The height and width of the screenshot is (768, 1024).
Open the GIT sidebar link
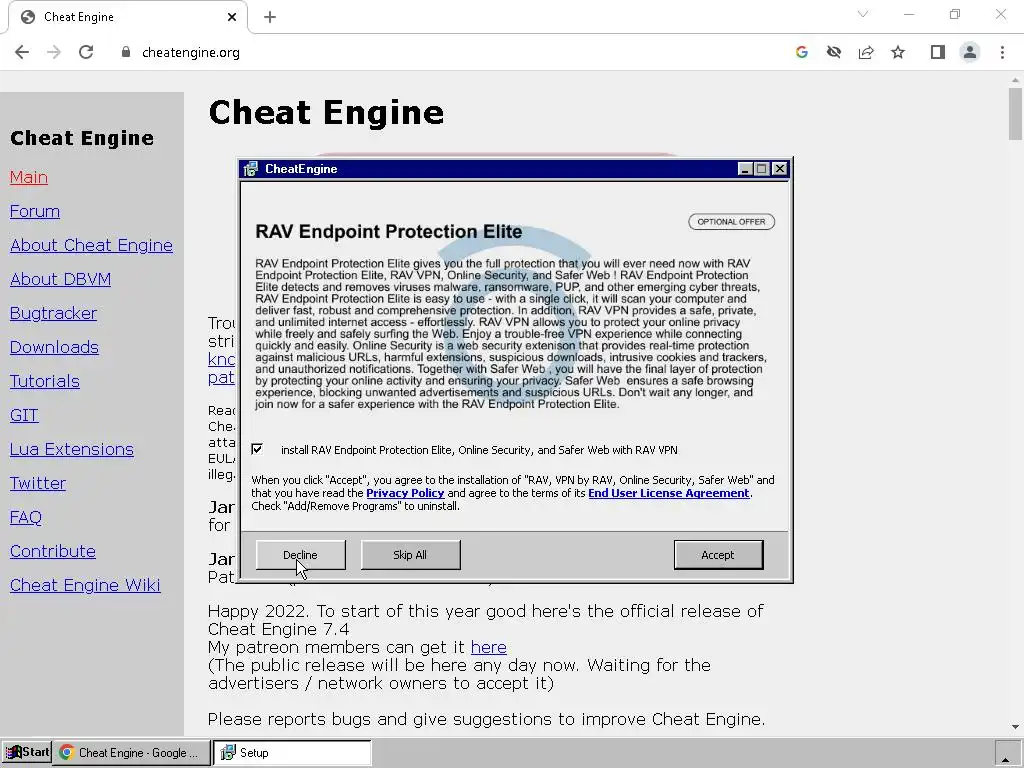[24, 415]
